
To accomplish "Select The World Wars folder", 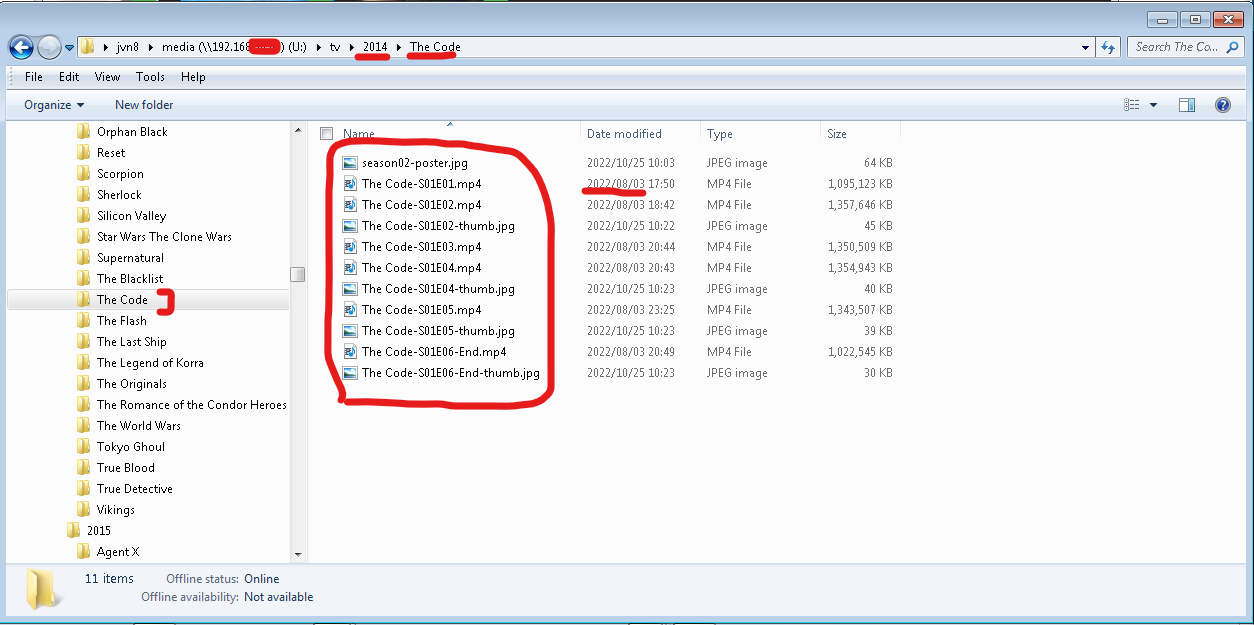I will [x=138, y=426].
